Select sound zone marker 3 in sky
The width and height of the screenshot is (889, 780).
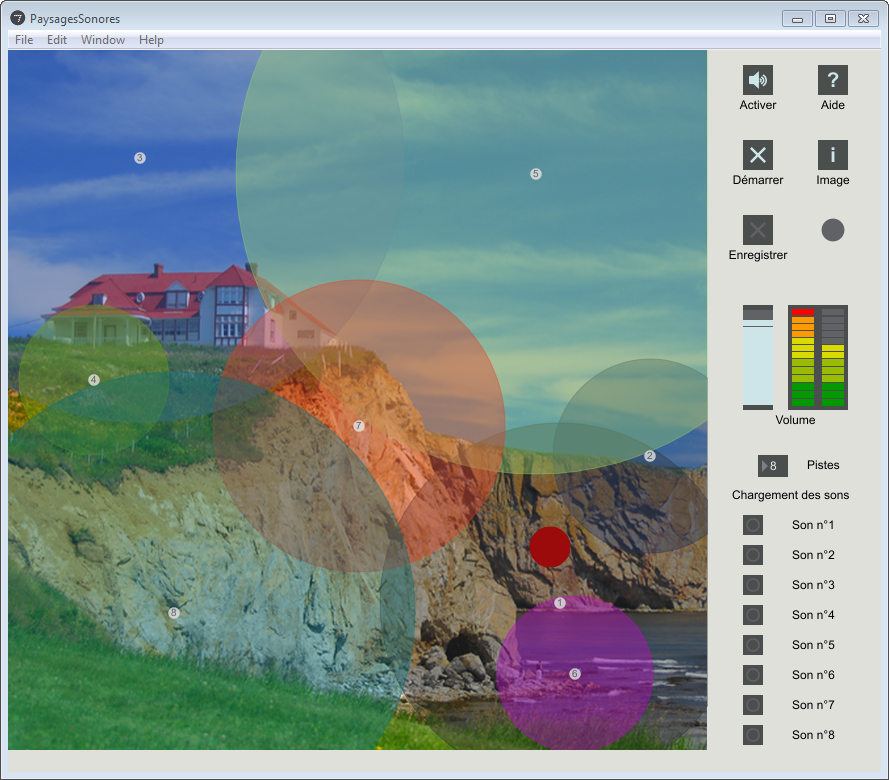[x=139, y=158]
